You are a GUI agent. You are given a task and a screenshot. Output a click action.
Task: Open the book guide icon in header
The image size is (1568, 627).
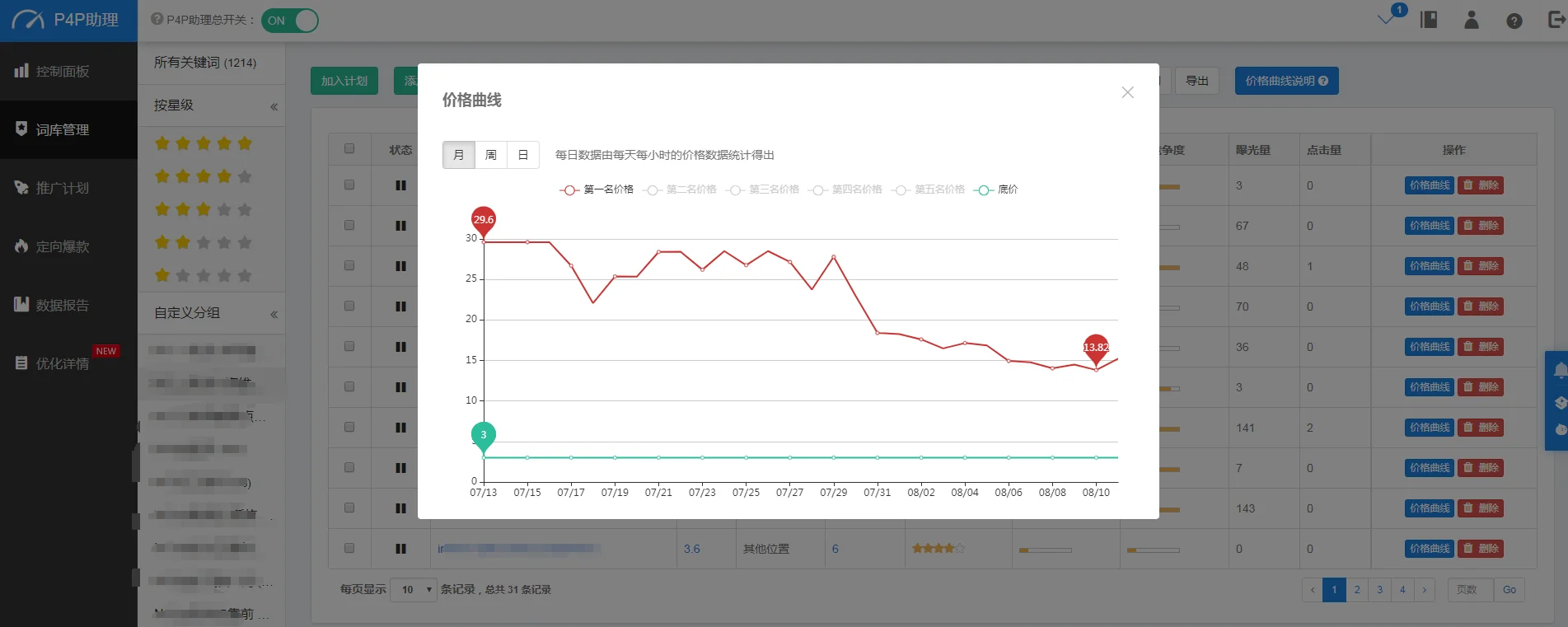coord(1428,21)
